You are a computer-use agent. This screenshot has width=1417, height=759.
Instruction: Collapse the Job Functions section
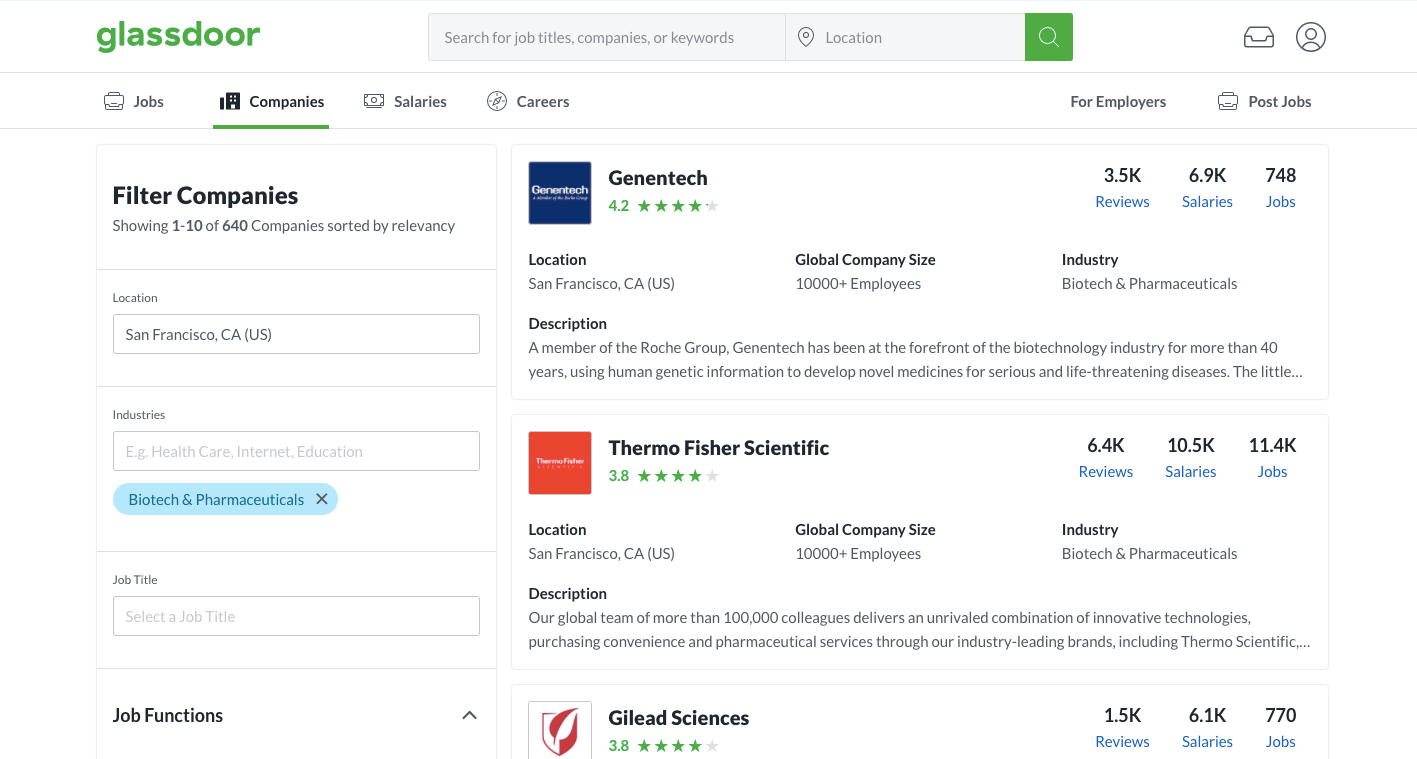coord(469,715)
